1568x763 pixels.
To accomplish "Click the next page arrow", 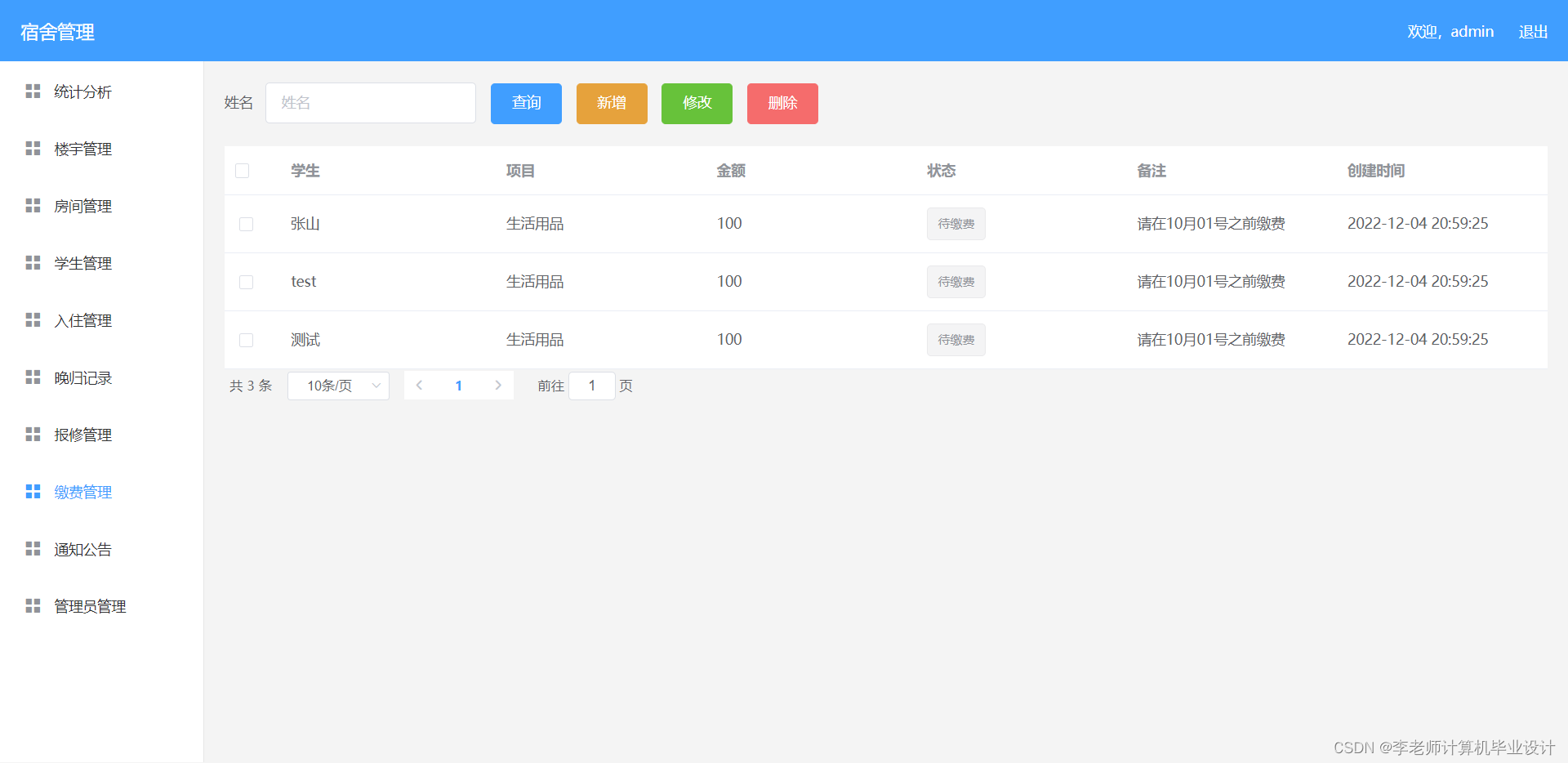I will pos(498,385).
